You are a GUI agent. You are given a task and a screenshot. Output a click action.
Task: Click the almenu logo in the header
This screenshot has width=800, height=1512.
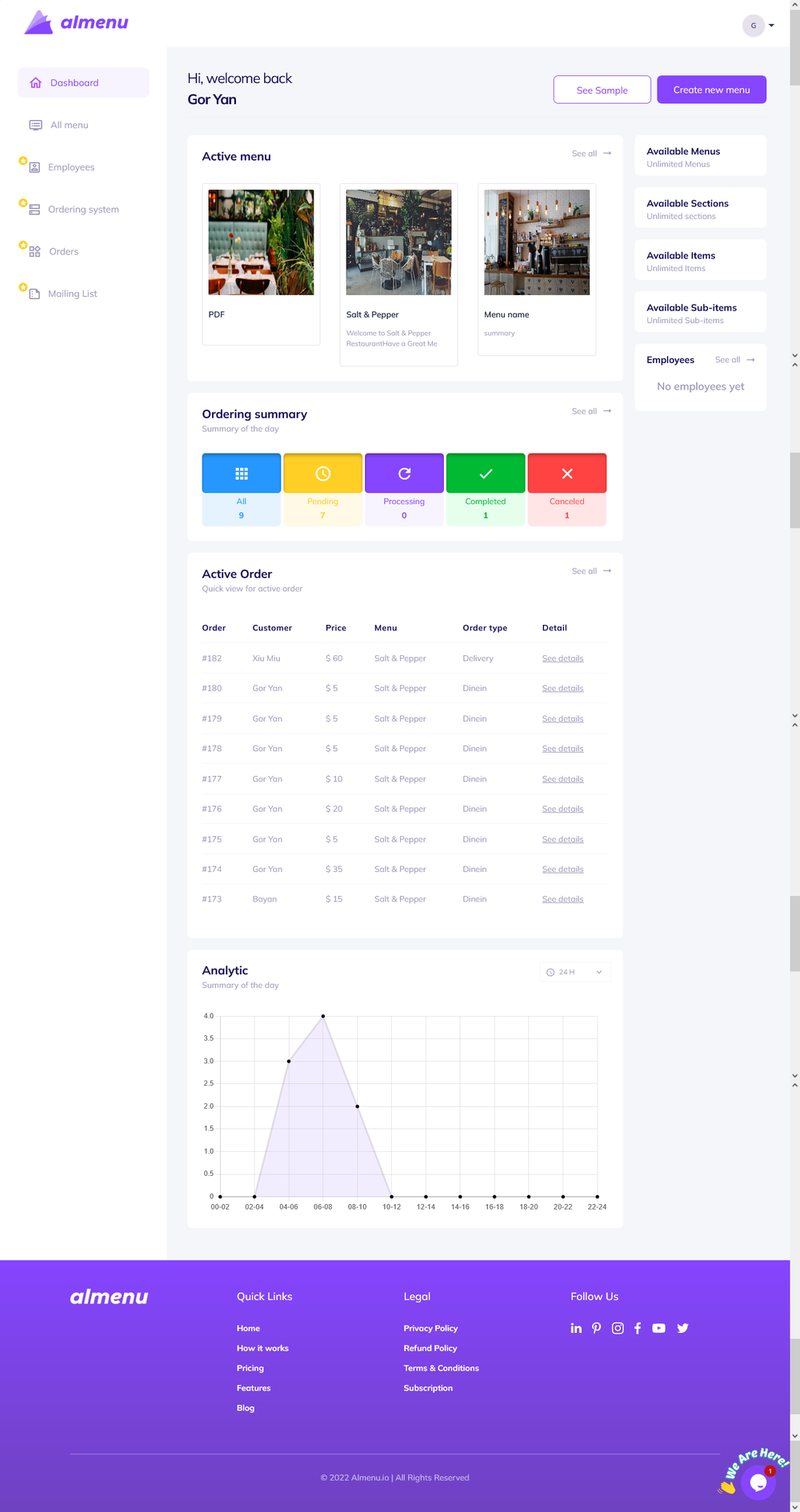[x=76, y=22]
